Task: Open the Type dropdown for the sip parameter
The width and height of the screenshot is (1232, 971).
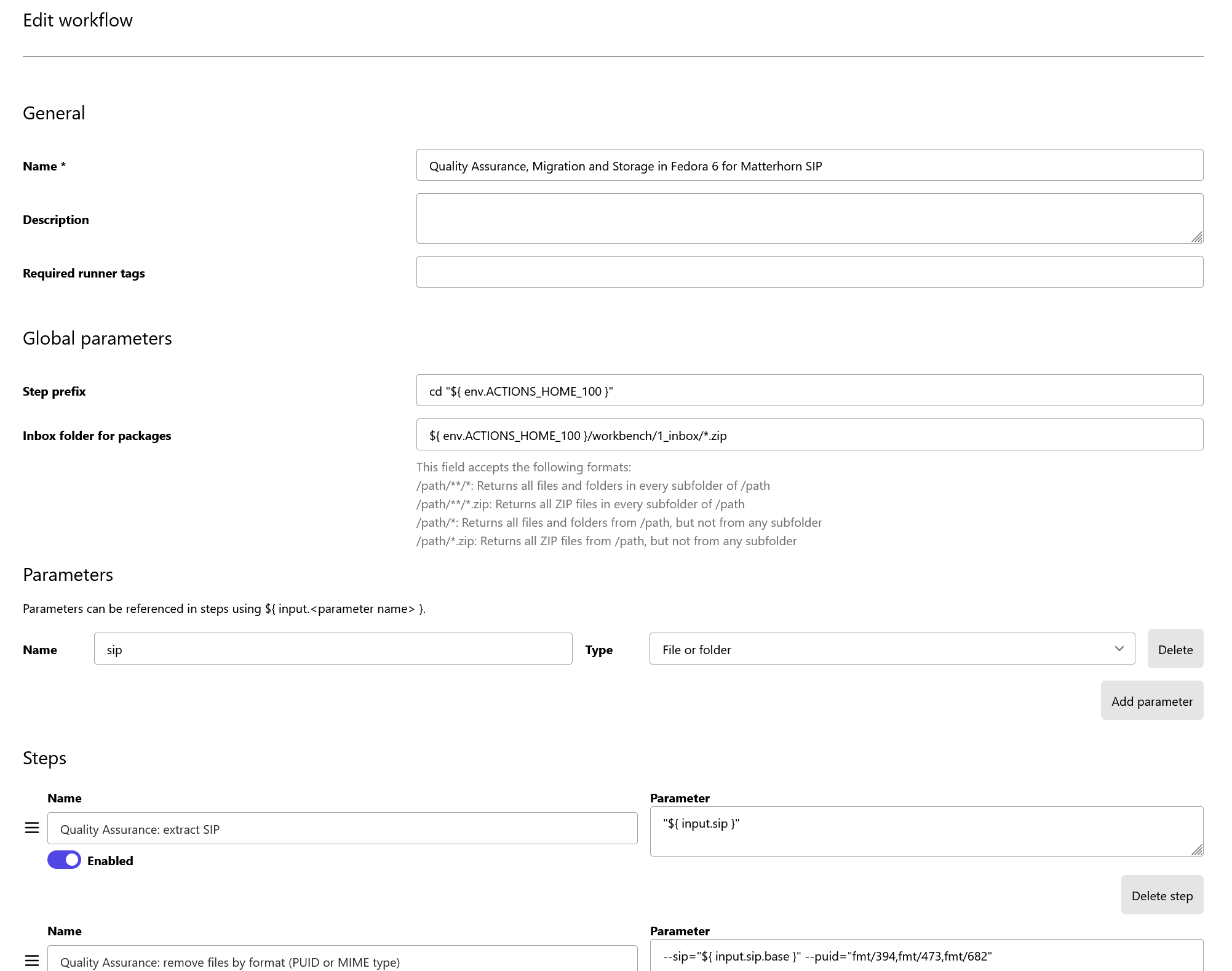Action: pos(891,649)
